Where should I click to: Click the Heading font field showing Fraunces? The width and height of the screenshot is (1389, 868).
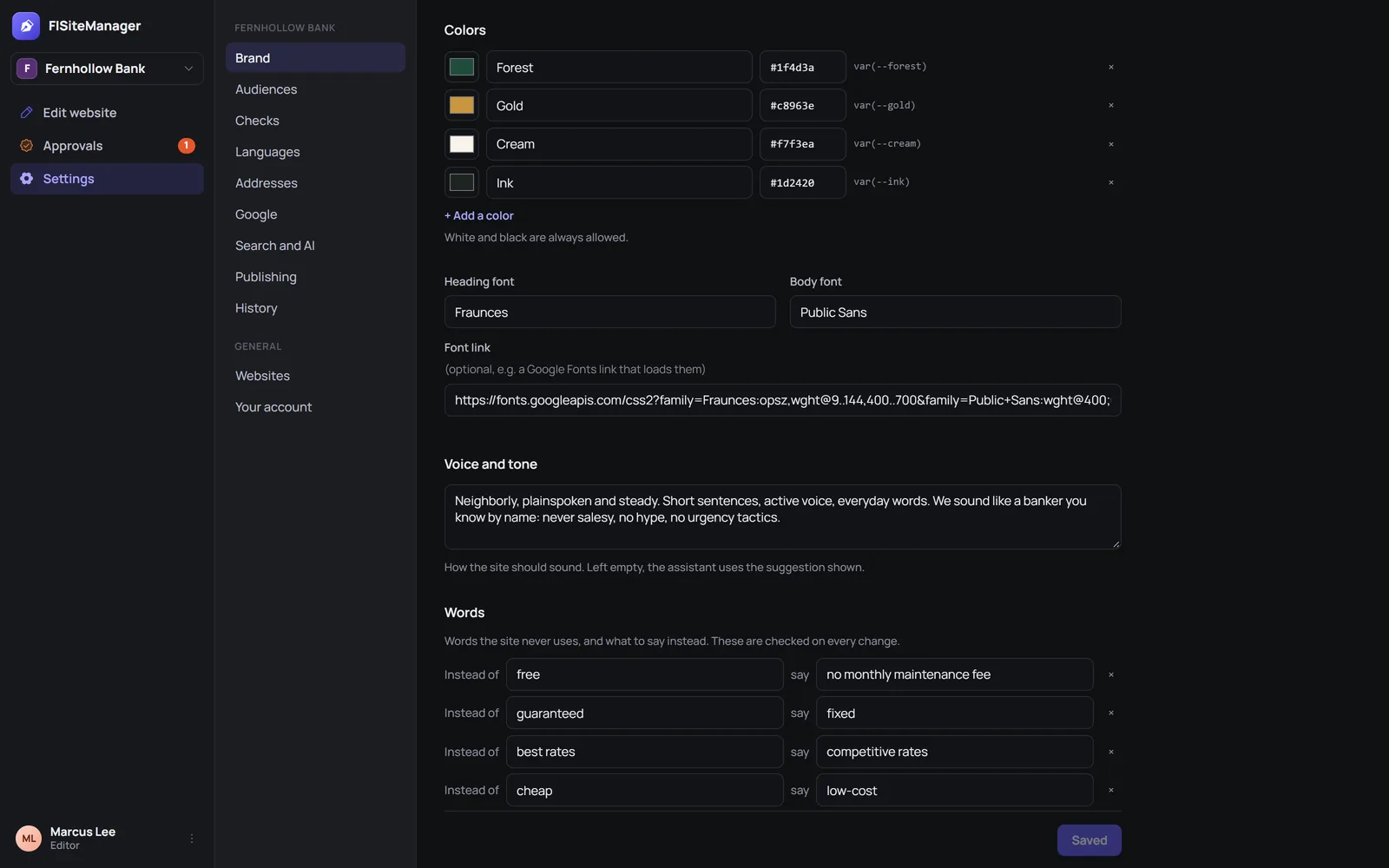pyautogui.click(x=610, y=312)
